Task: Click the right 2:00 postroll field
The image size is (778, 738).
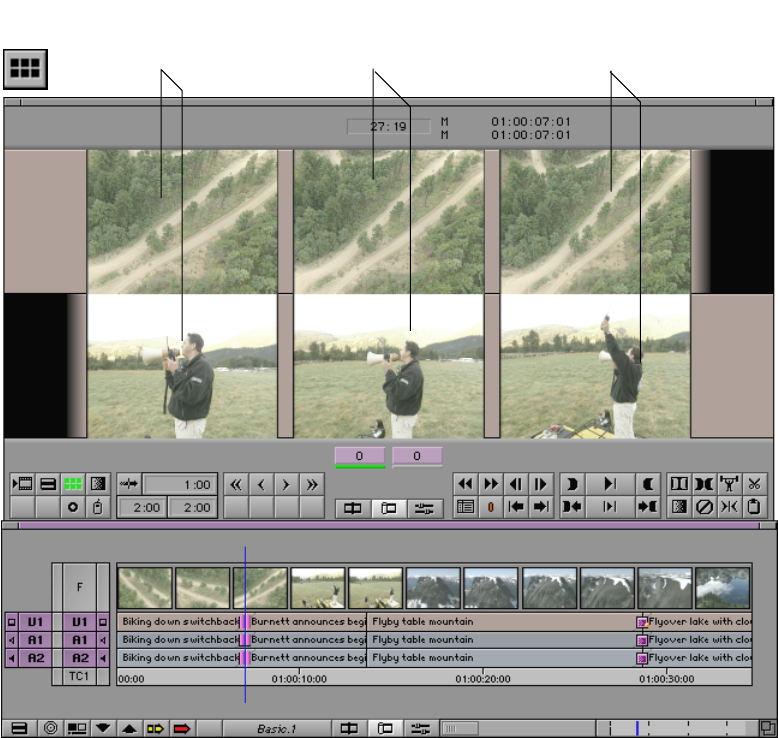Action: click(x=193, y=508)
